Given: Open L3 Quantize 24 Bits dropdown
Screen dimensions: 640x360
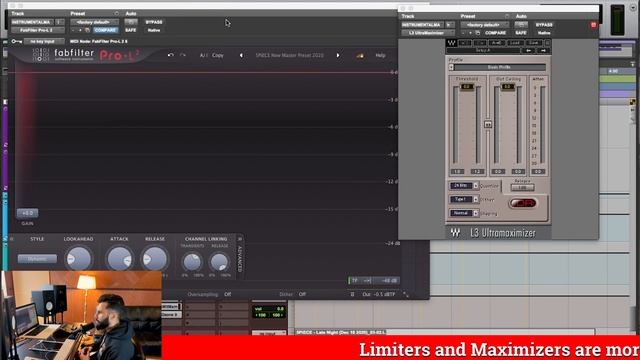Looking at the screenshot, I should coord(464,186).
